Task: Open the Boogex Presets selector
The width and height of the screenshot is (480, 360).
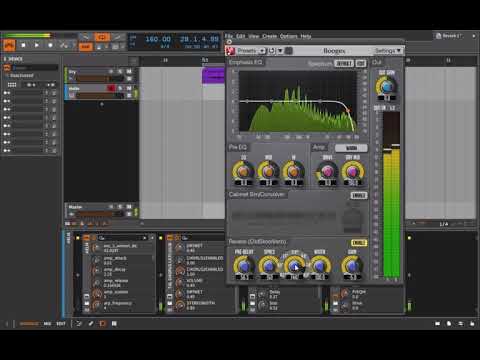Action: click(x=251, y=51)
